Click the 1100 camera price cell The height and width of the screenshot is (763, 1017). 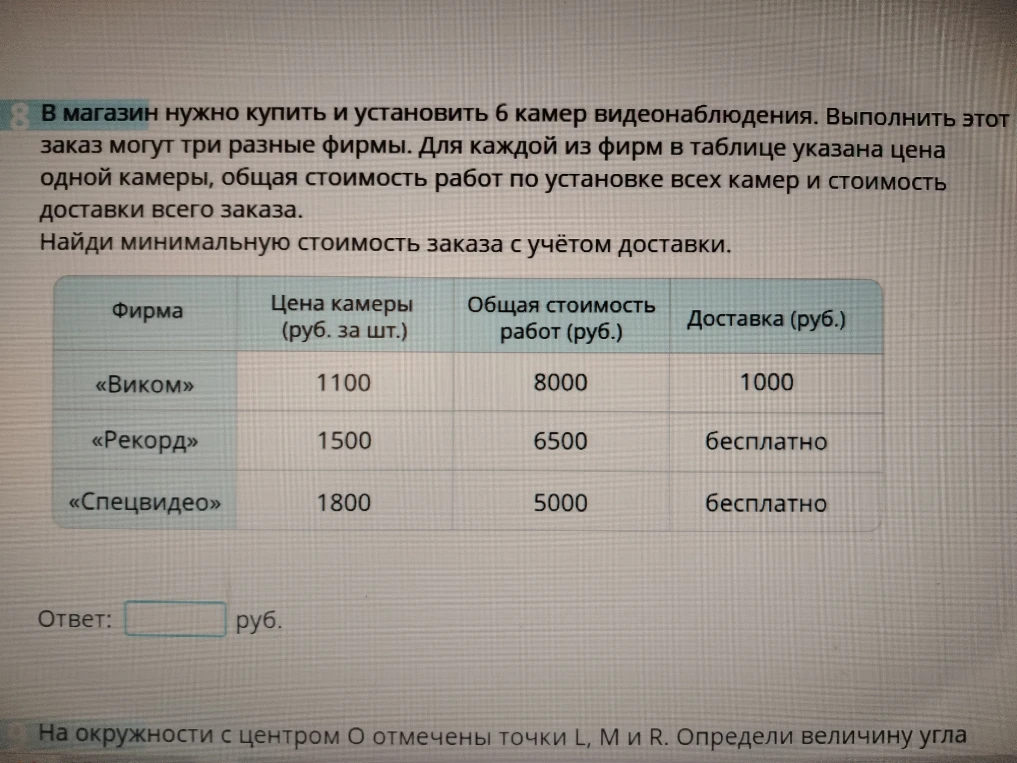pyautogui.click(x=344, y=383)
